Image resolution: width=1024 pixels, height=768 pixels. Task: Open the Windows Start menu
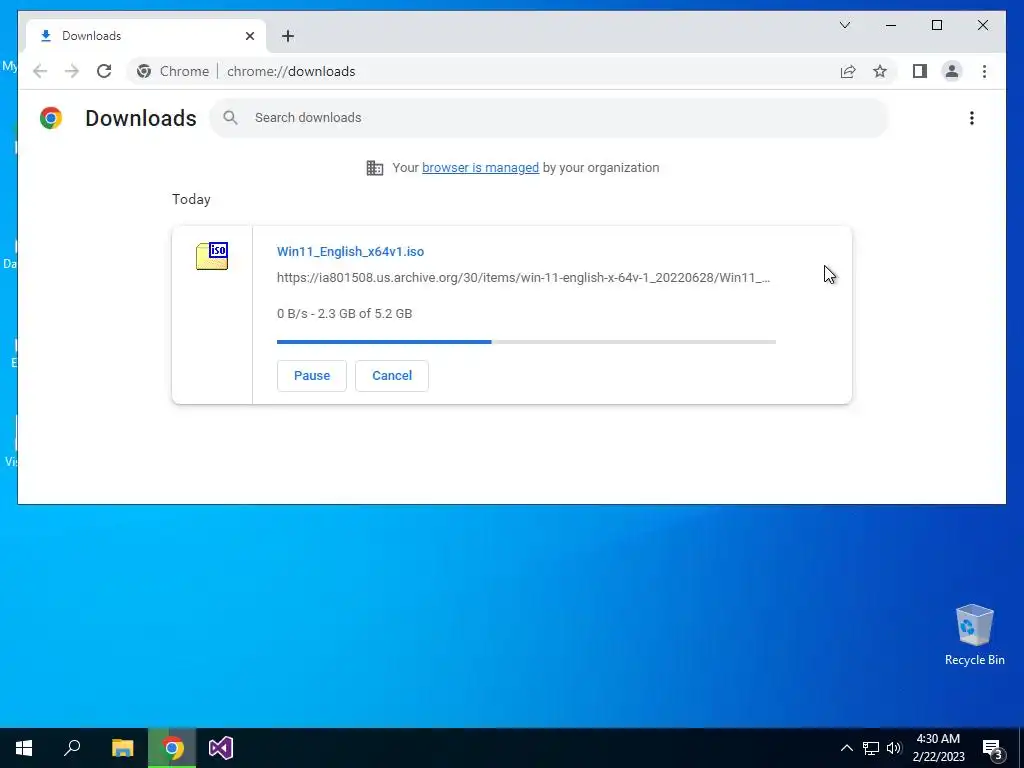point(24,748)
